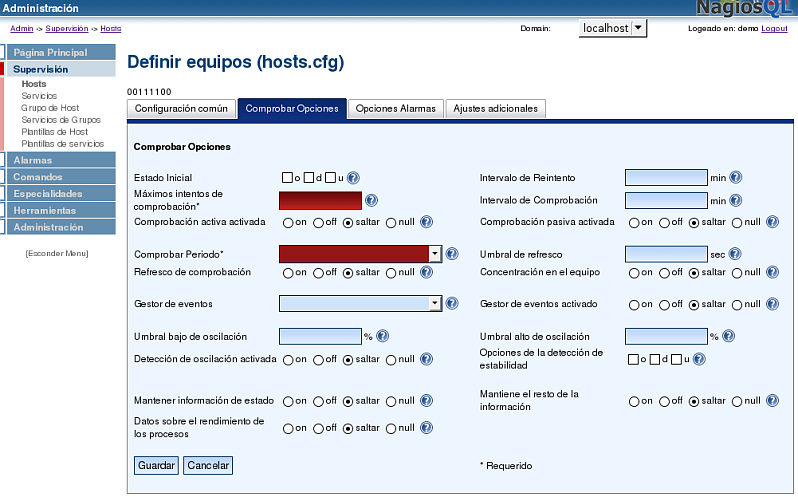Open the Gestor de eventos dropdown
This screenshot has height=497, width=798.
tap(435, 303)
